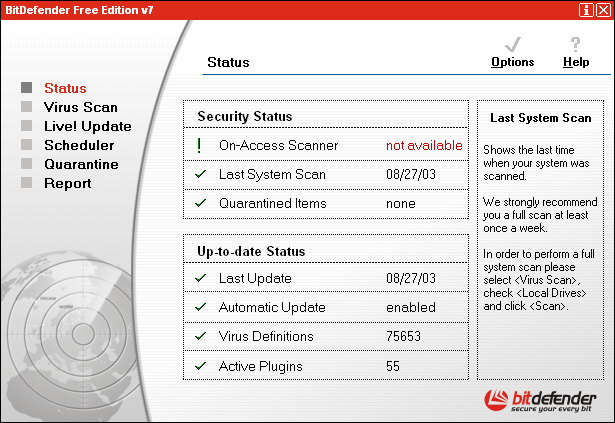Click the Last Update date 08/27/03

point(411,278)
